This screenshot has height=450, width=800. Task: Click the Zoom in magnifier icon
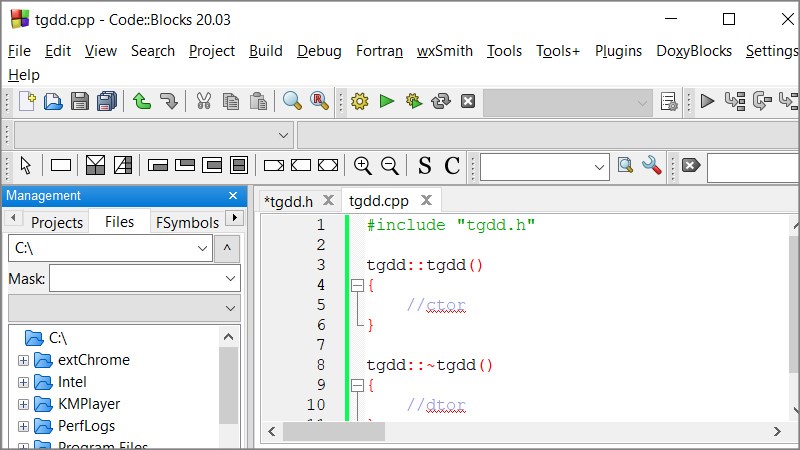363,166
